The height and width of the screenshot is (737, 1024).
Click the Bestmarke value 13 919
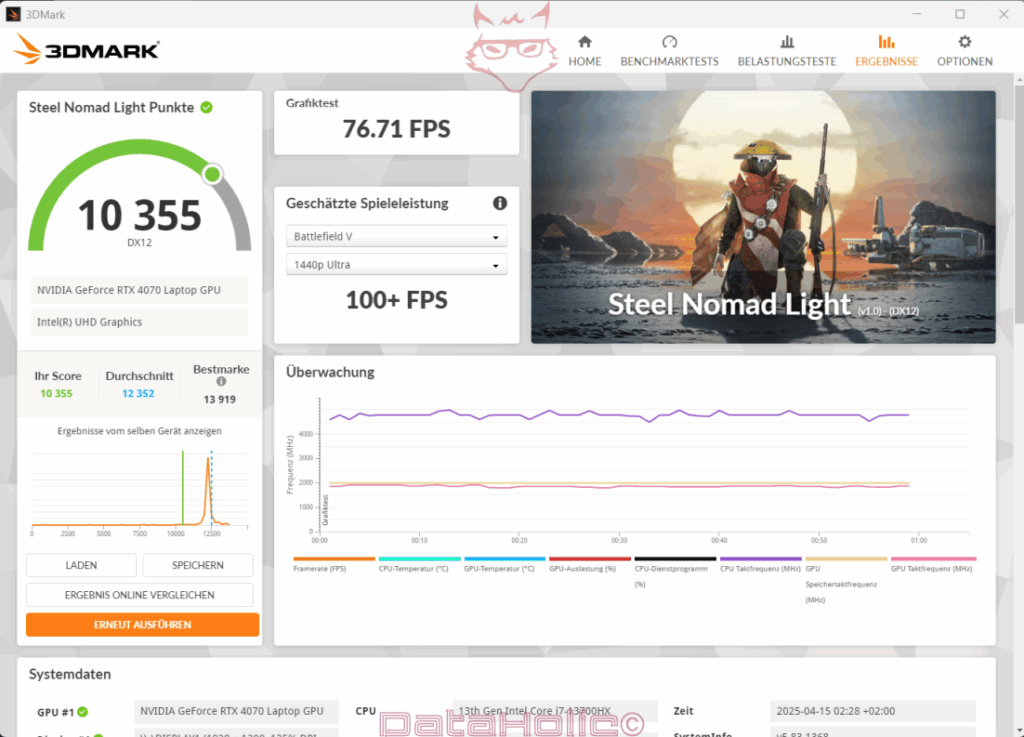tap(219, 400)
